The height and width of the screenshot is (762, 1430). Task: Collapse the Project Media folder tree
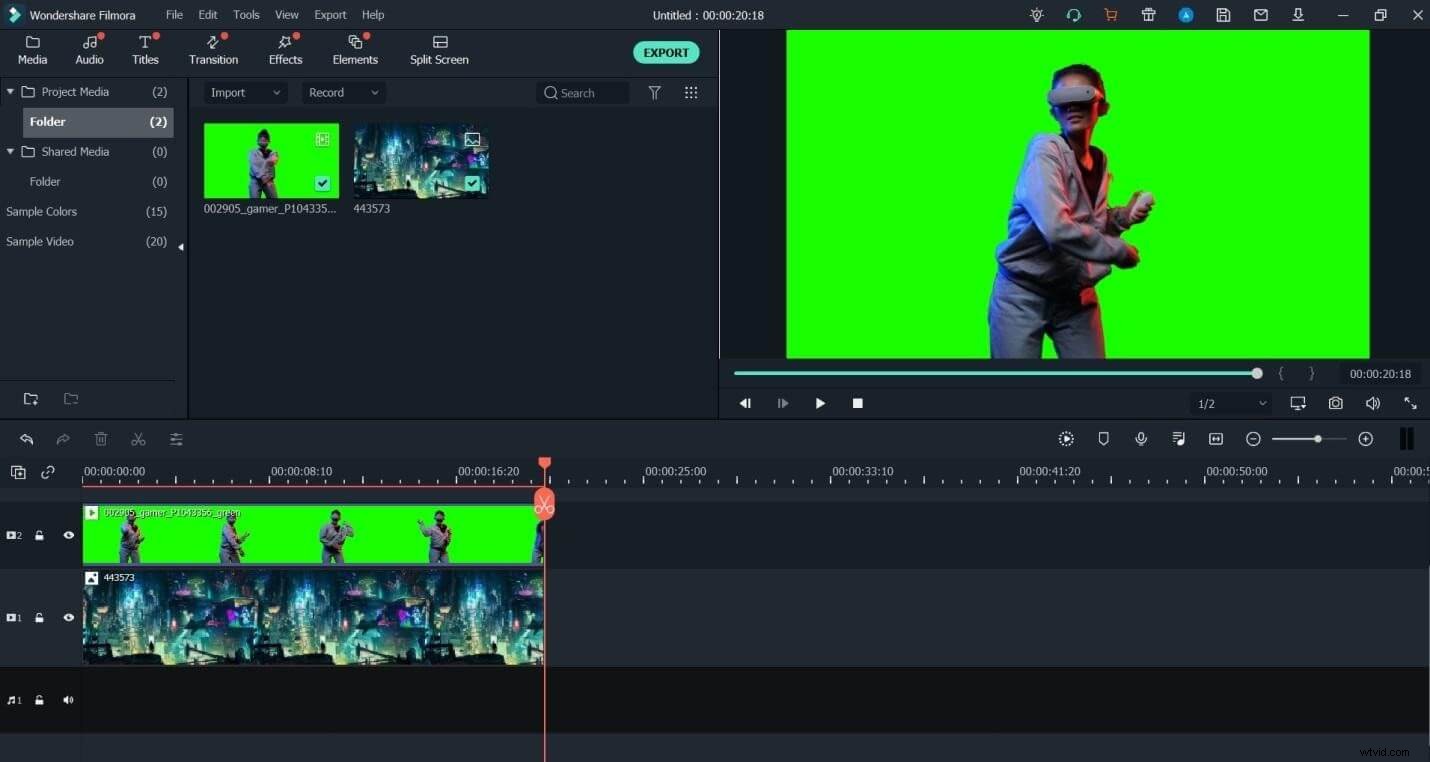(x=10, y=91)
